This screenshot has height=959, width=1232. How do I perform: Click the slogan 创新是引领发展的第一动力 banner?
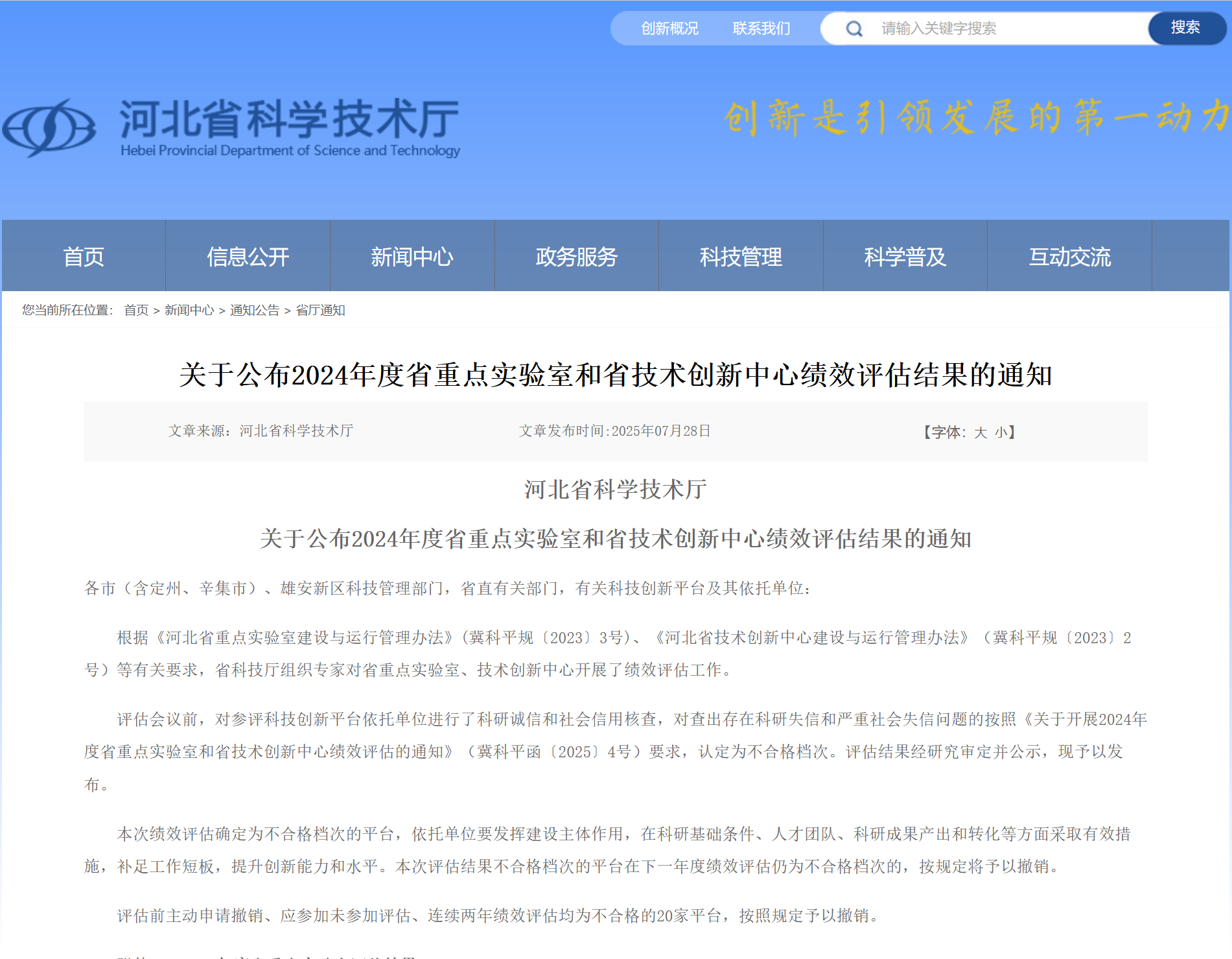point(977,117)
